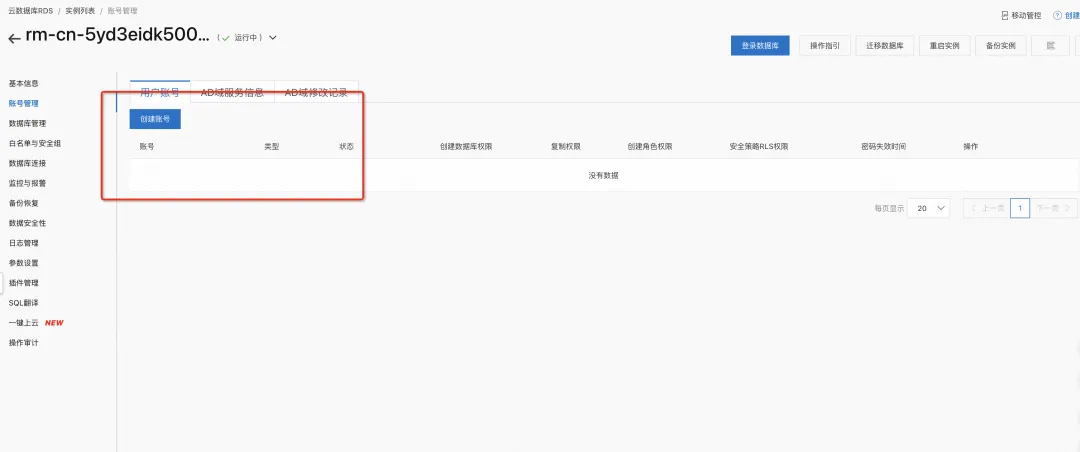Open 监控与报警 sidebar item

click(28, 183)
